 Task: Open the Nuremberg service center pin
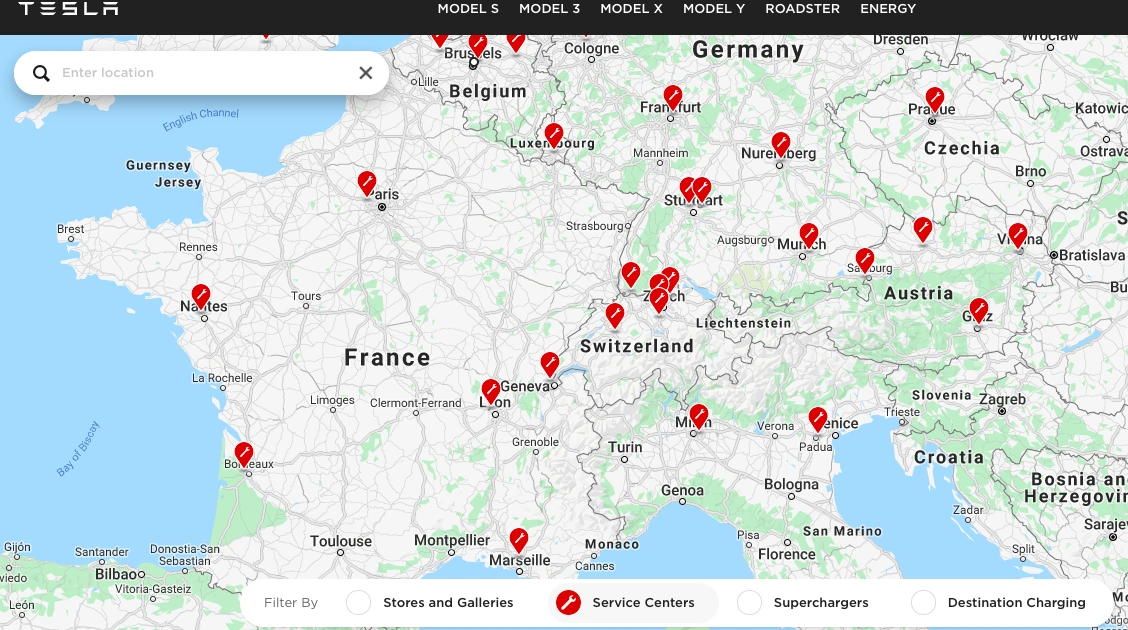coord(781,145)
